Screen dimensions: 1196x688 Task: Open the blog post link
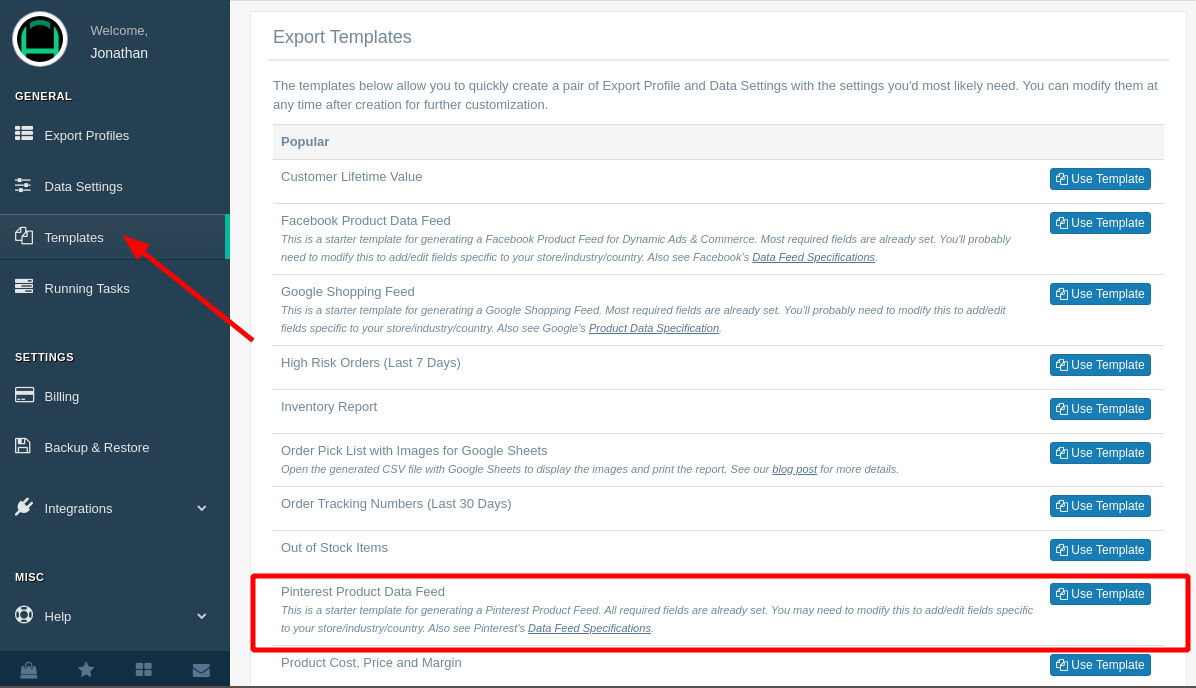coord(794,469)
